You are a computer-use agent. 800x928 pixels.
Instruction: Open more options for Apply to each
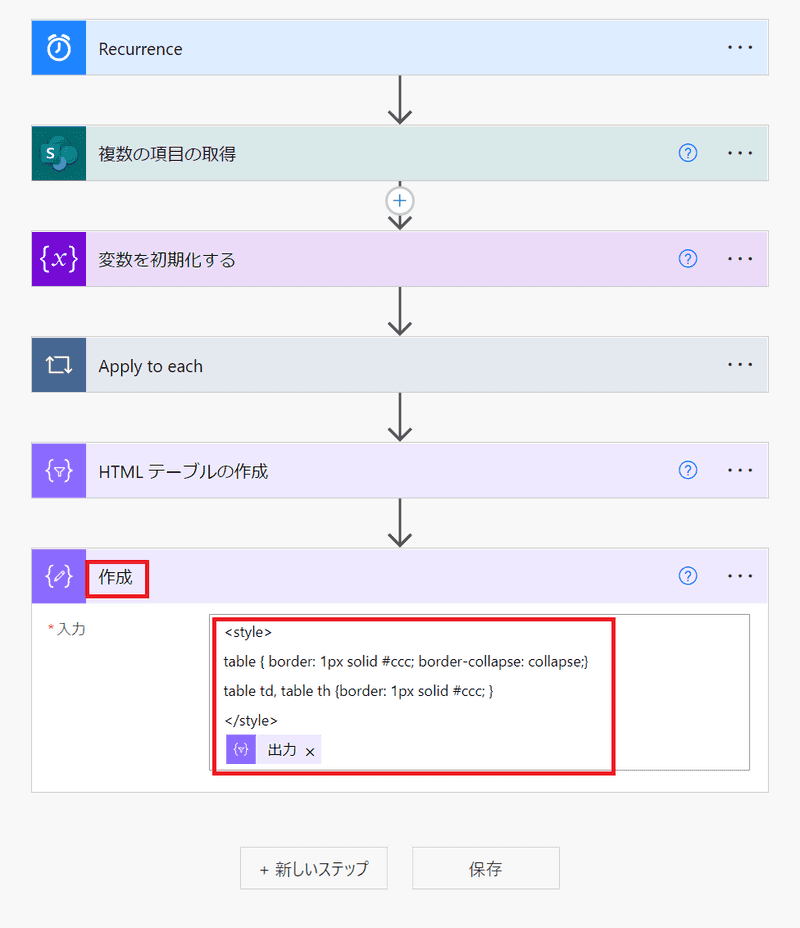pos(740,365)
